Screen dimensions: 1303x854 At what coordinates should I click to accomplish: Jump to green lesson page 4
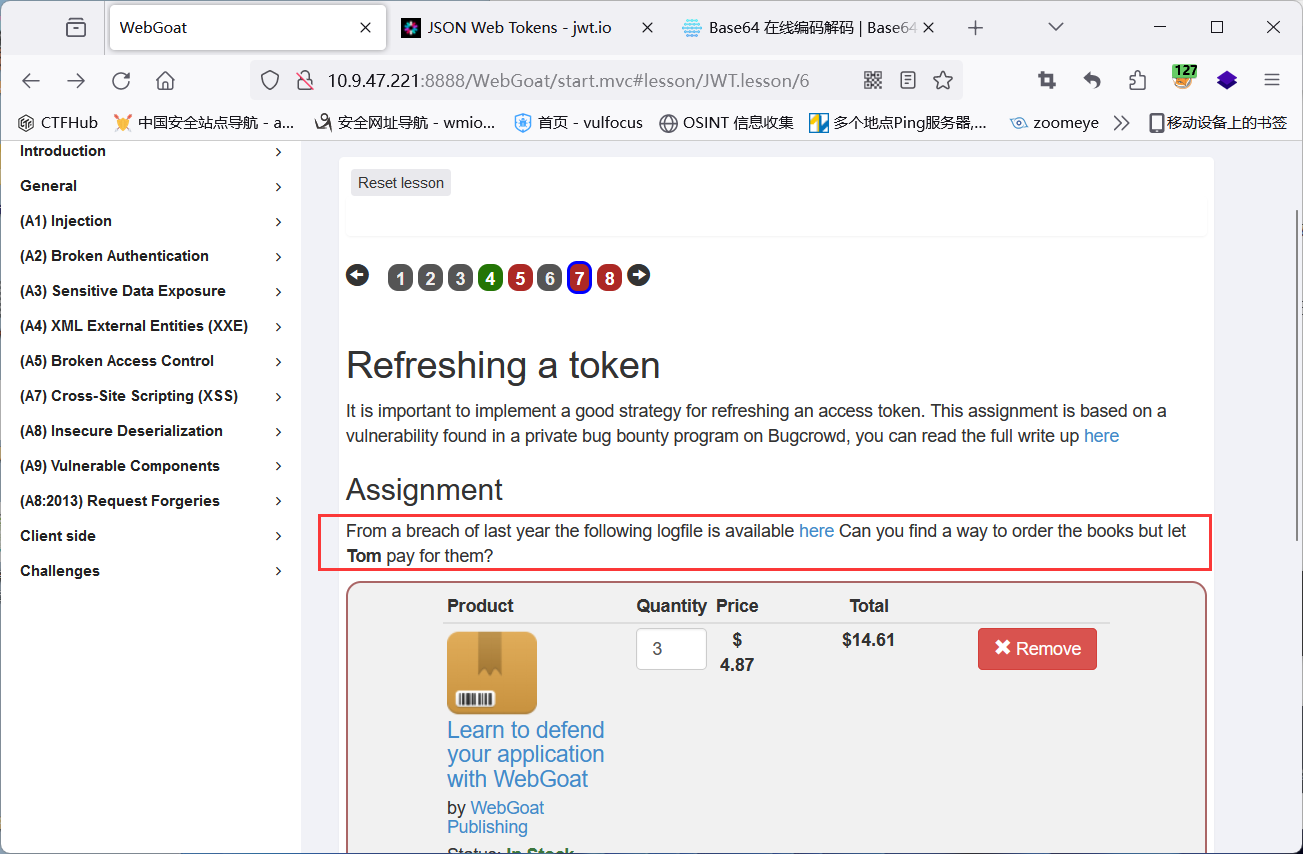tap(490, 278)
